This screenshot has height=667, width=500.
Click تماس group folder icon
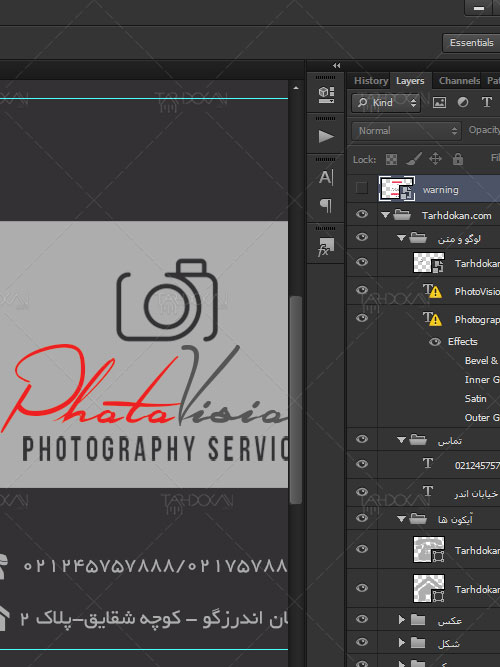(418, 439)
